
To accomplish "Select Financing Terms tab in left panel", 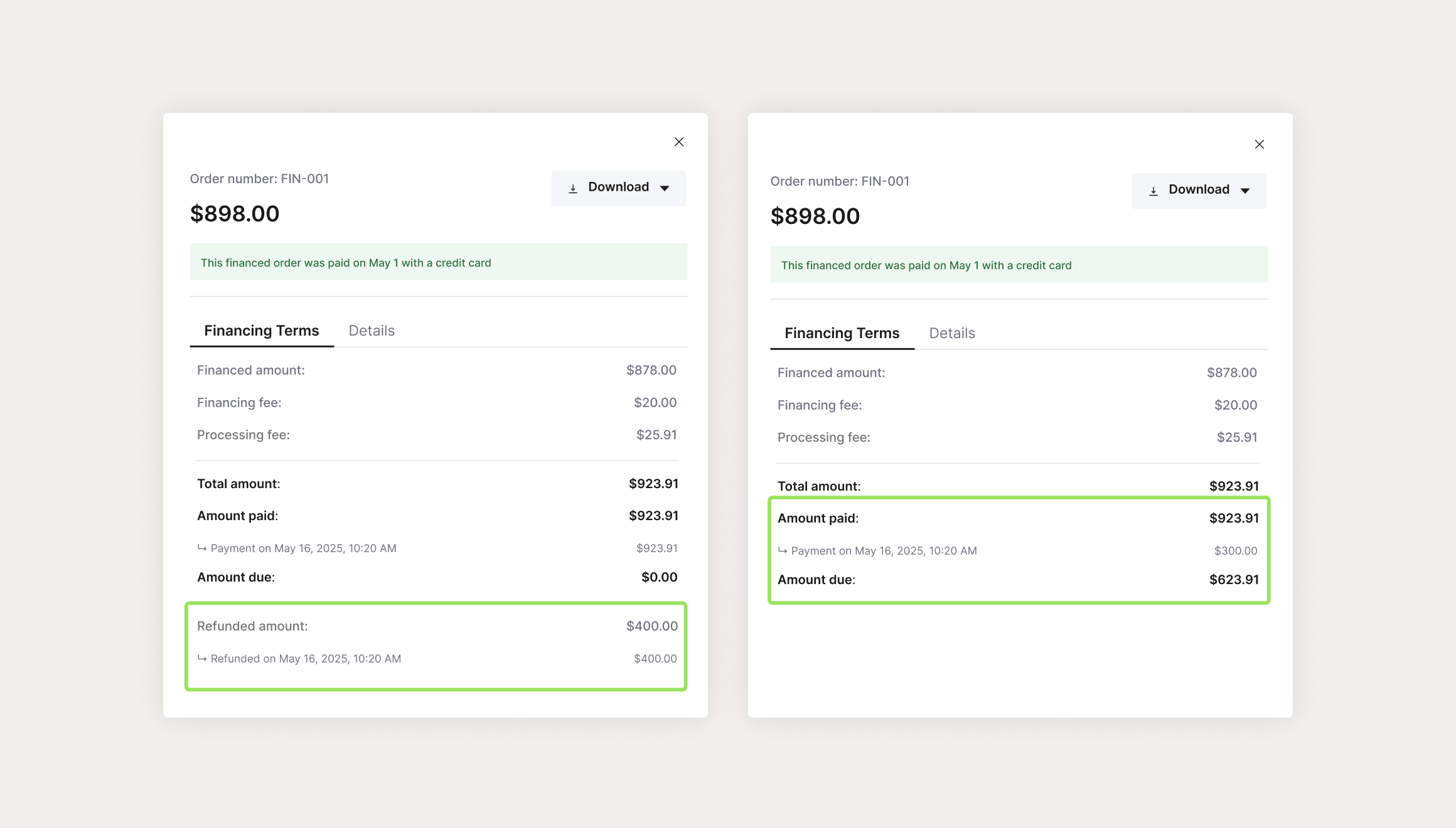I will pos(261,331).
